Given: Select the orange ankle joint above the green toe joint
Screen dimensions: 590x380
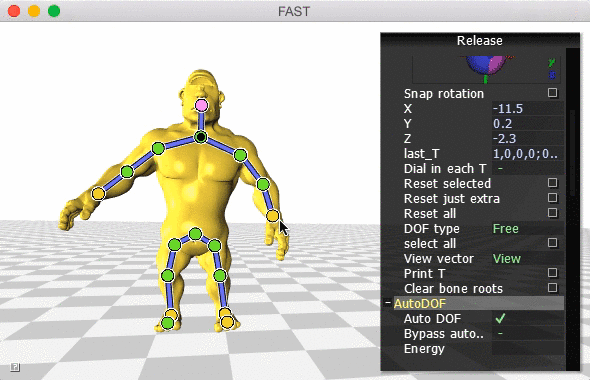Looking at the screenshot, I should [172, 314].
